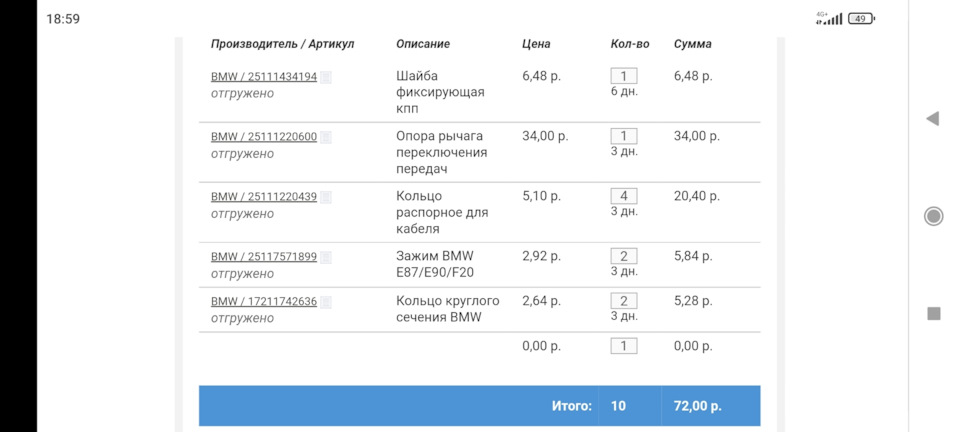The width and height of the screenshot is (960, 432).
Task: Click note icon beside BMW / 25111220439
Action: [x=326, y=197]
